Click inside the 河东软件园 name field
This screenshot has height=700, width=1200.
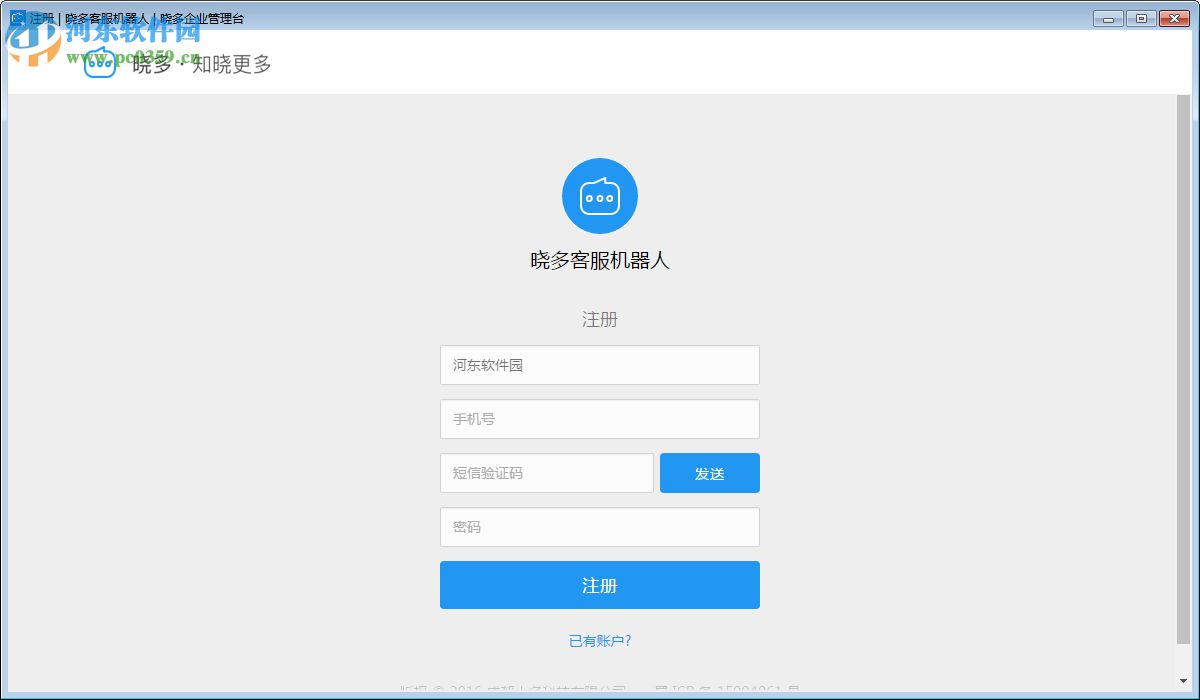coord(600,365)
